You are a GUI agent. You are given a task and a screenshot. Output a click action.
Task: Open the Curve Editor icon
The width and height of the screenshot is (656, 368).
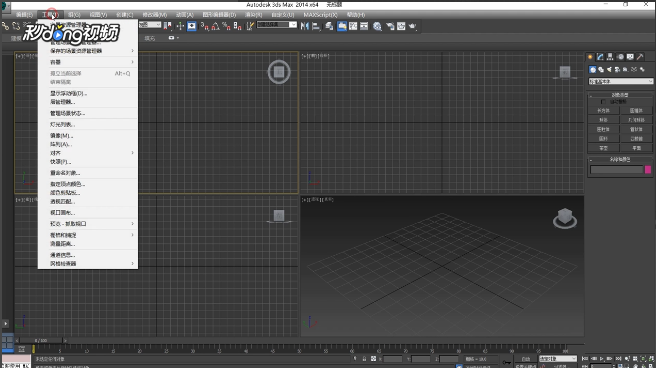coord(354,26)
